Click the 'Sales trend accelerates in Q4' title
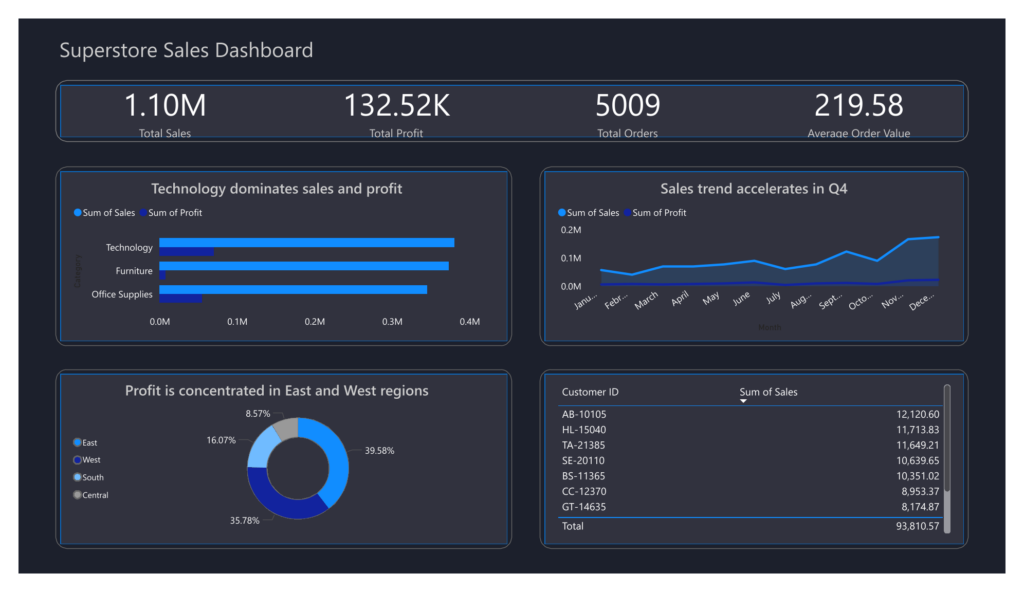Viewport: 1024px width, 592px height. (x=754, y=189)
